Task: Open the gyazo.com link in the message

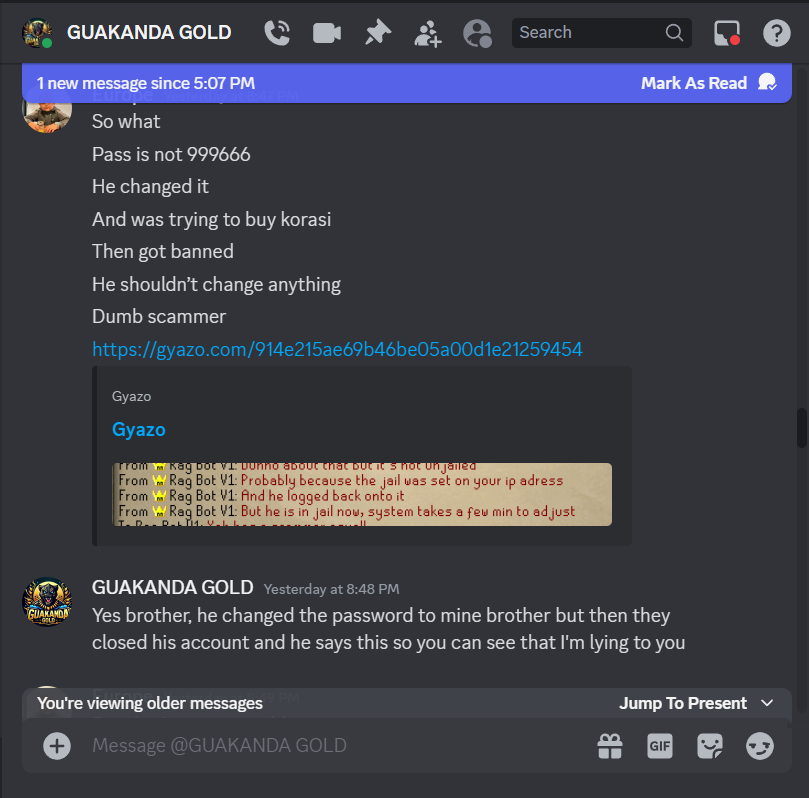Action: click(x=337, y=350)
